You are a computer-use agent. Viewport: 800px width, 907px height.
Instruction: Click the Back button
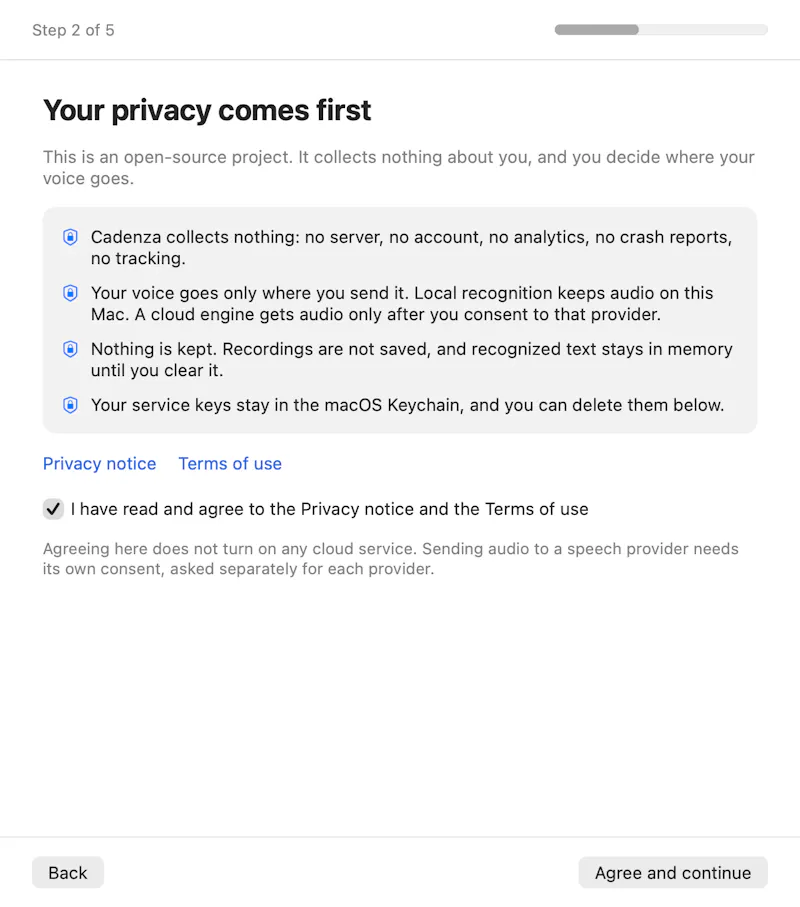click(x=68, y=872)
